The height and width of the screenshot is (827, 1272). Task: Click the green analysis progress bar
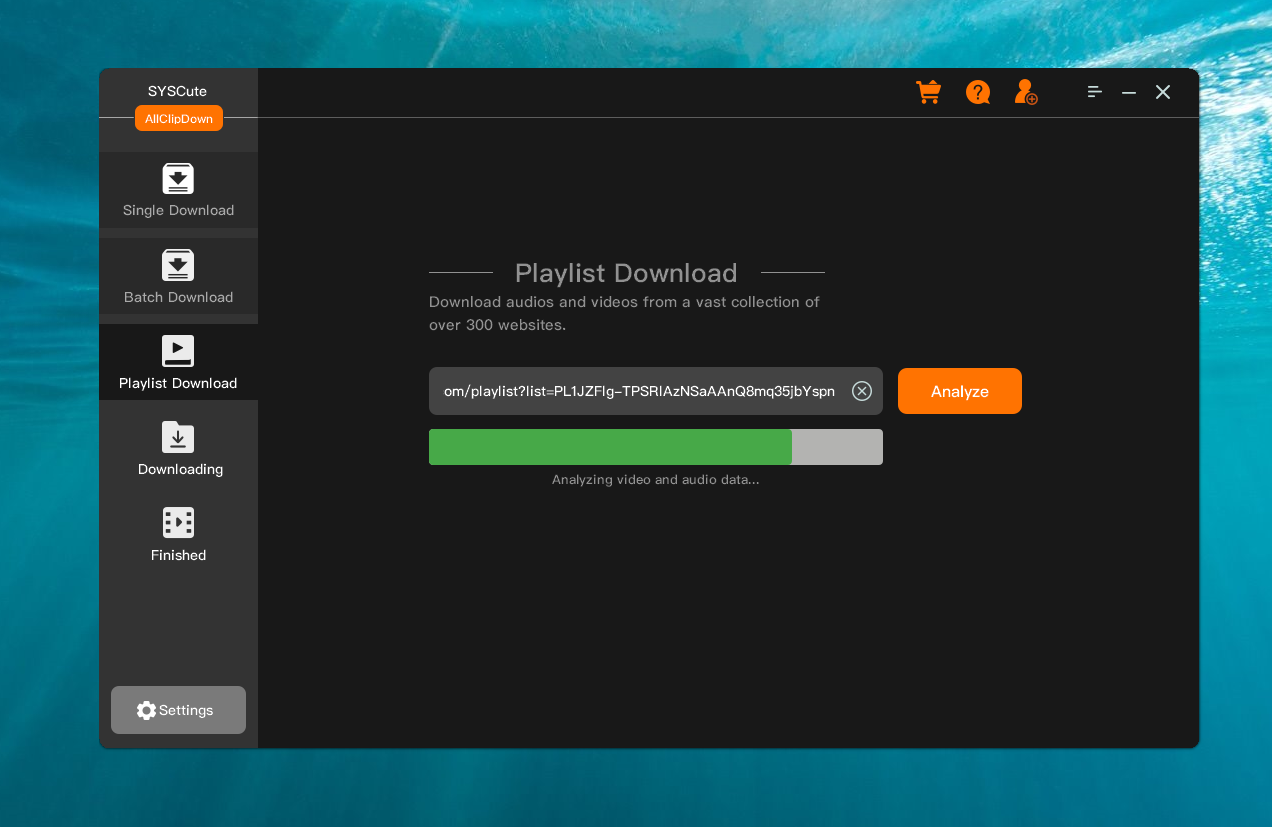point(610,447)
